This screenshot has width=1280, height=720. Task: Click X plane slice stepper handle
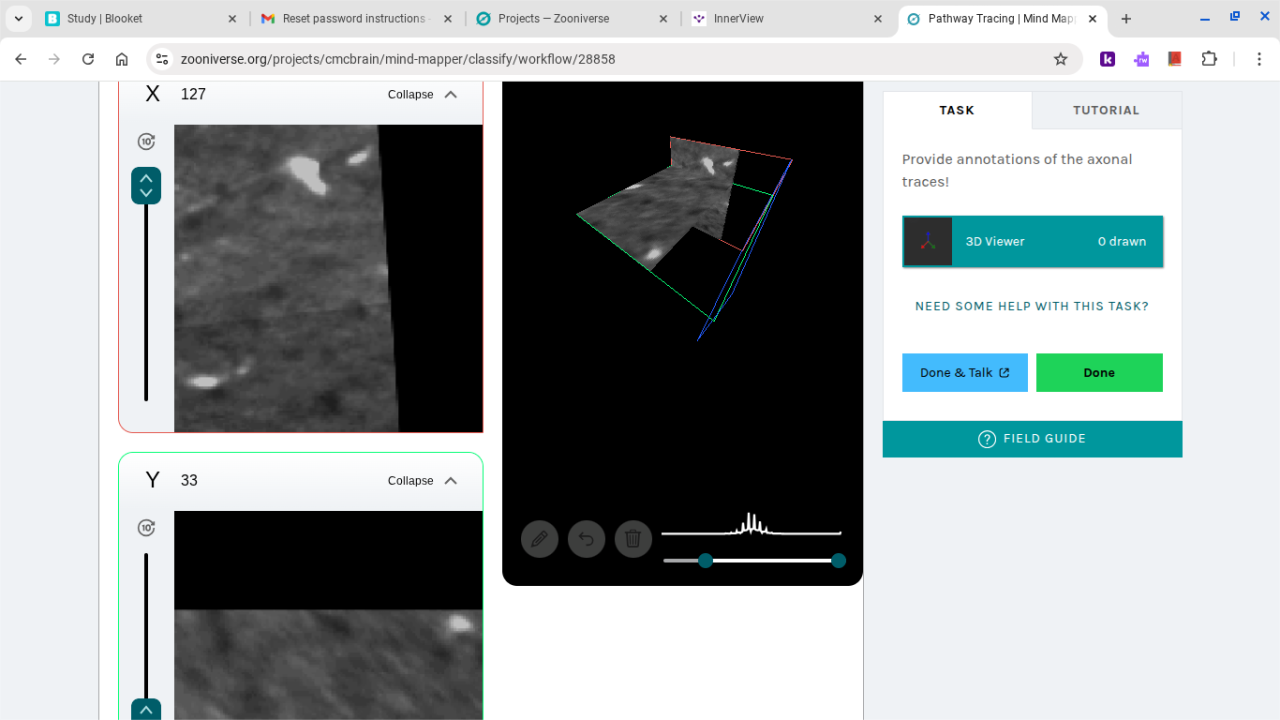(146, 186)
